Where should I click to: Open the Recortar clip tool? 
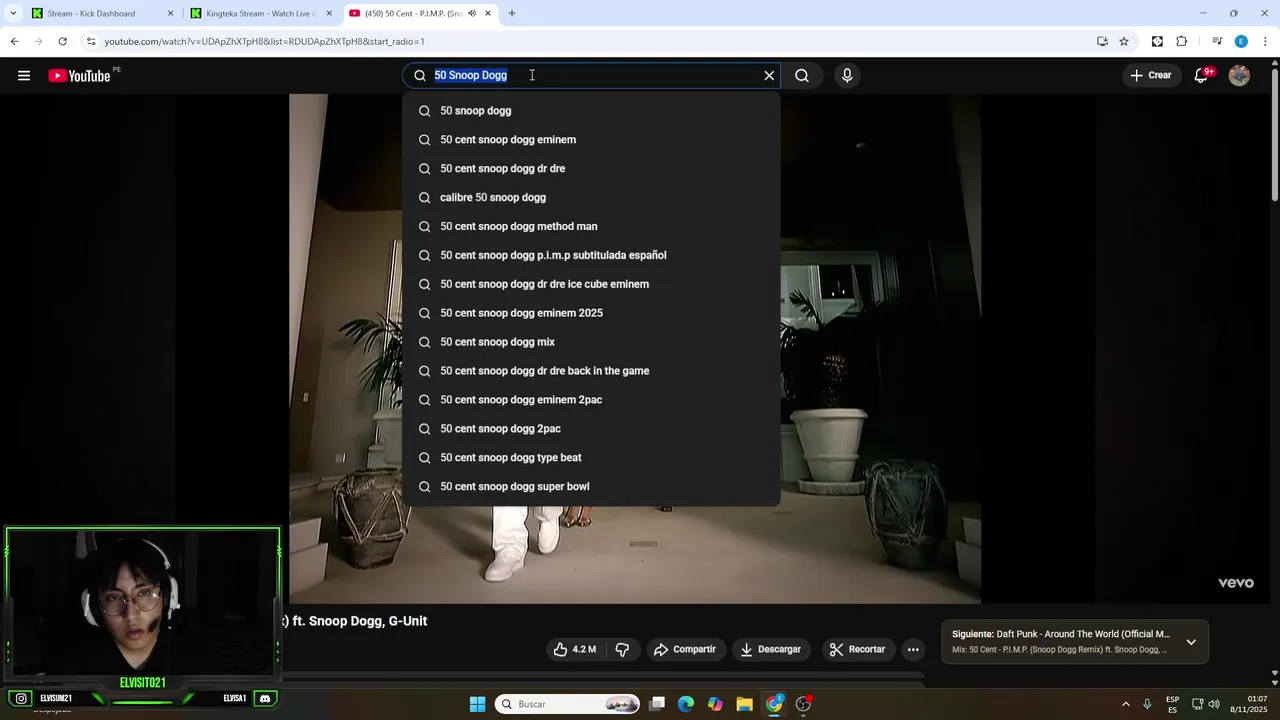857,650
